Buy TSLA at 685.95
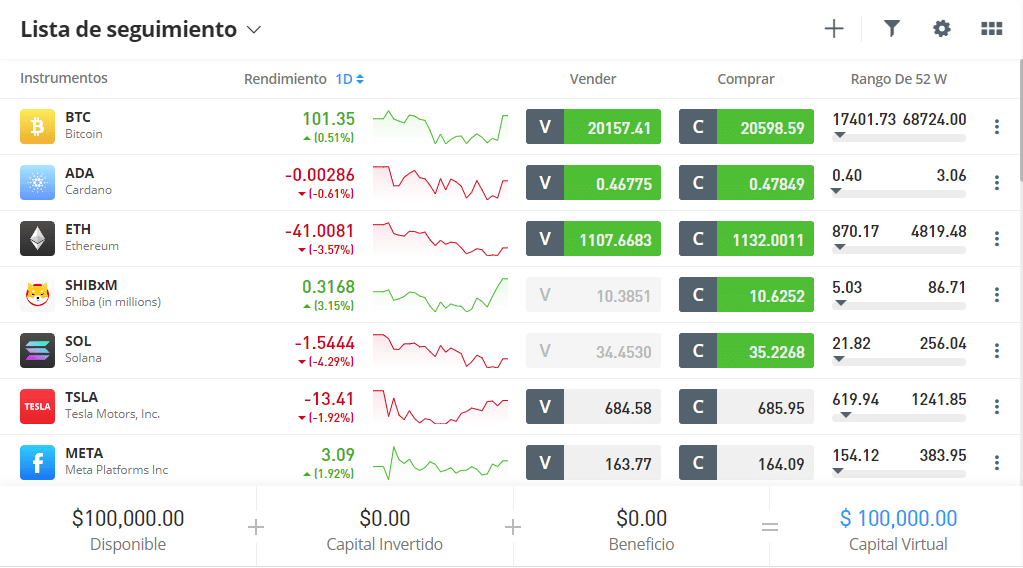Viewport: 1023px width, 568px height. (x=746, y=407)
